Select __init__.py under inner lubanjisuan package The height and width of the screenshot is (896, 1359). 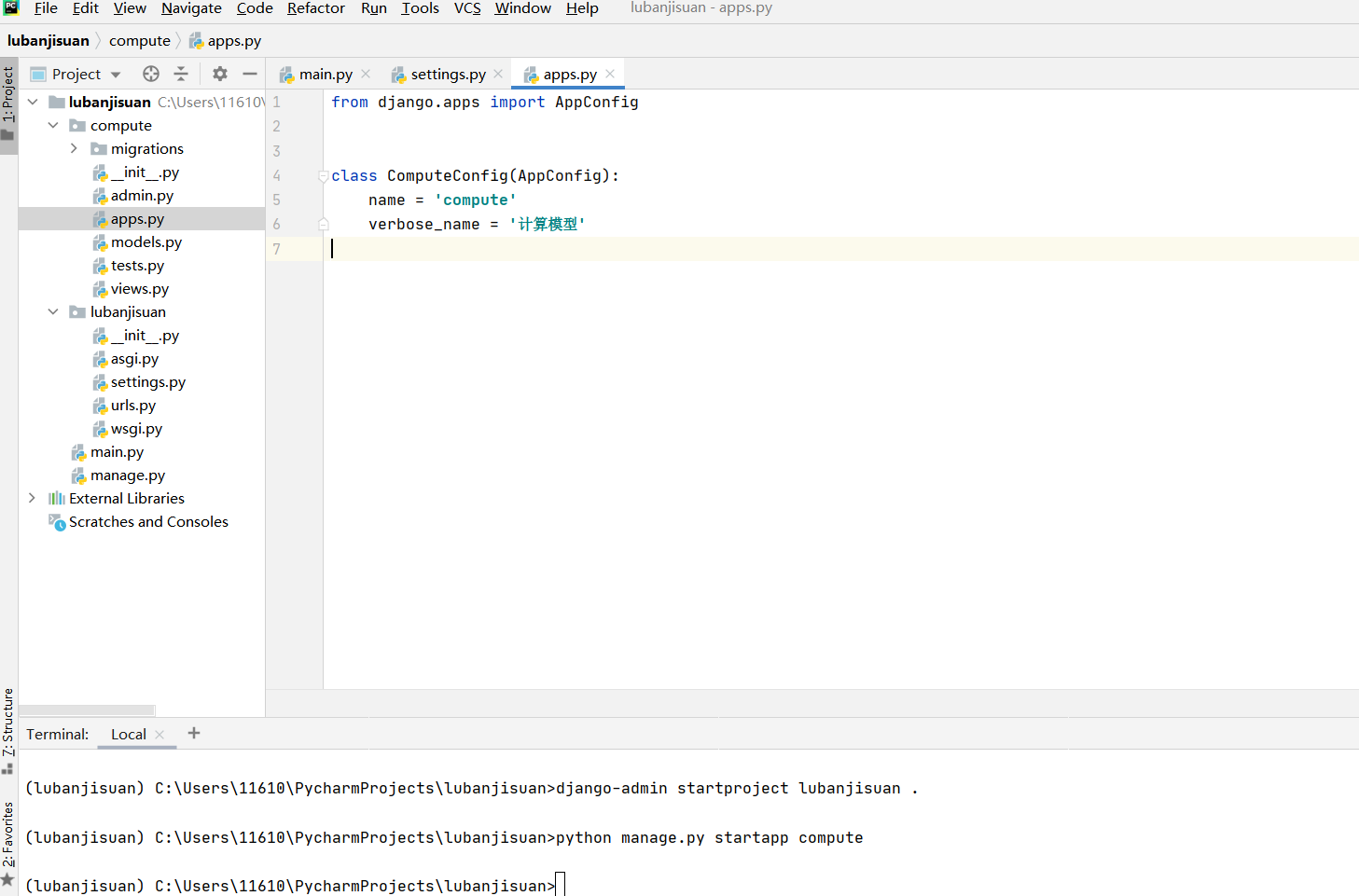pos(145,336)
